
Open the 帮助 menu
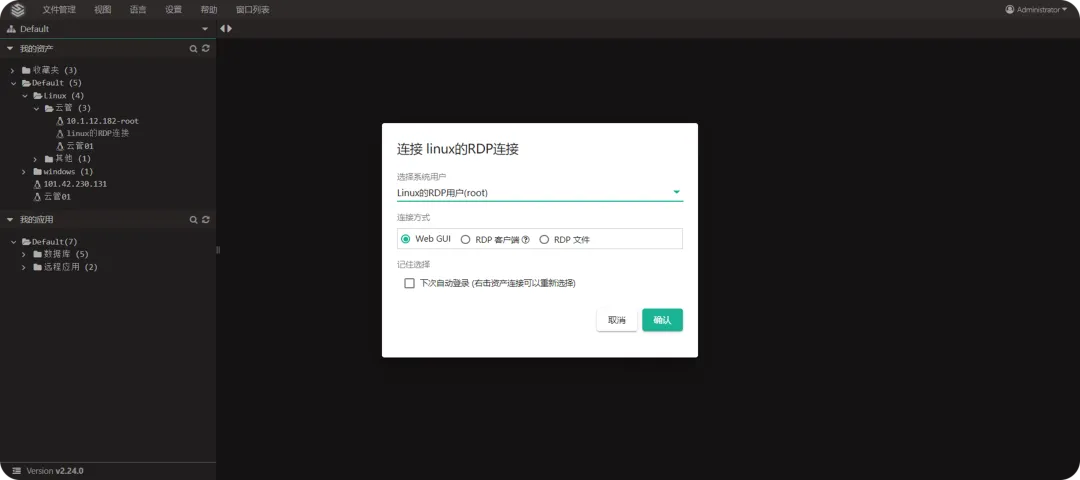pos(209,10)
